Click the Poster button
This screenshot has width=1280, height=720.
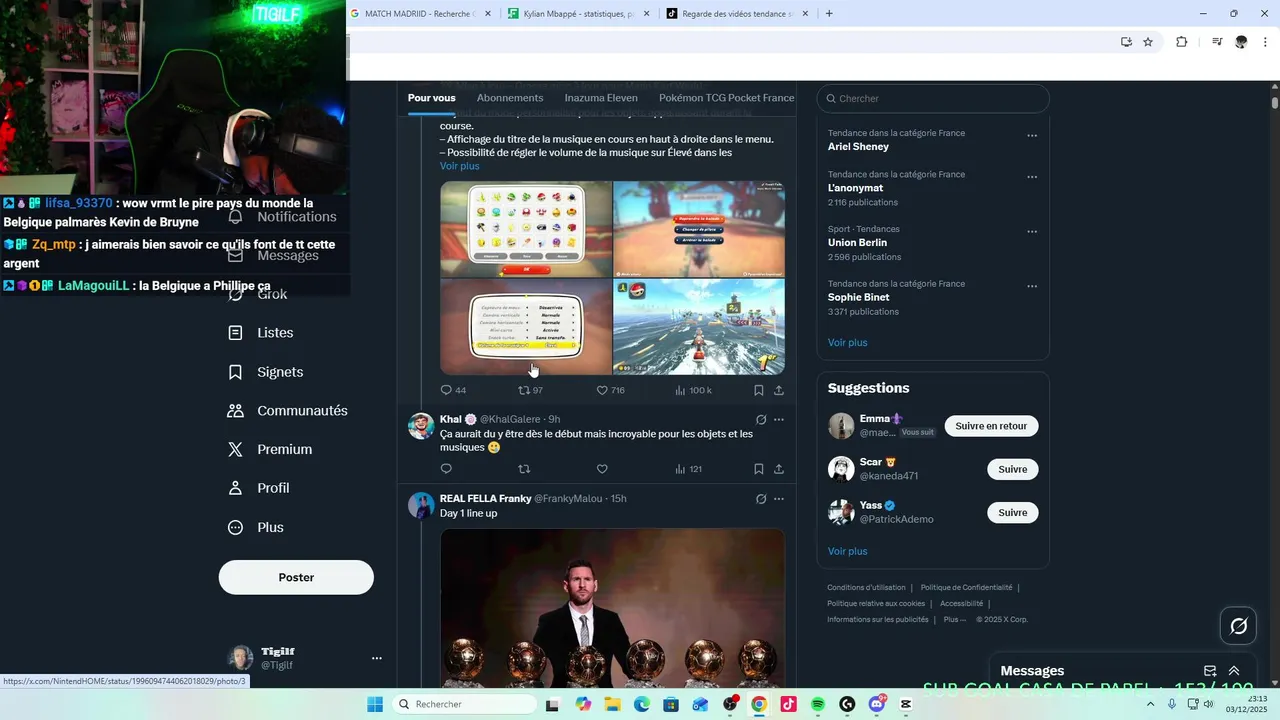click(x=296, y=577)
